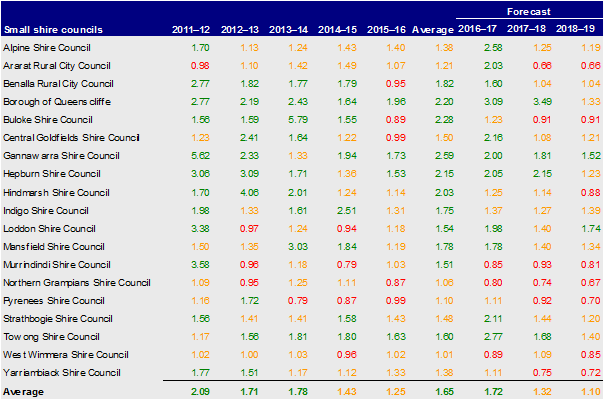604x400 pixels.
Task: Click Hepburn's 3.09 value for 2012–13
Action: pyautogui.click(x=249, y=174)
